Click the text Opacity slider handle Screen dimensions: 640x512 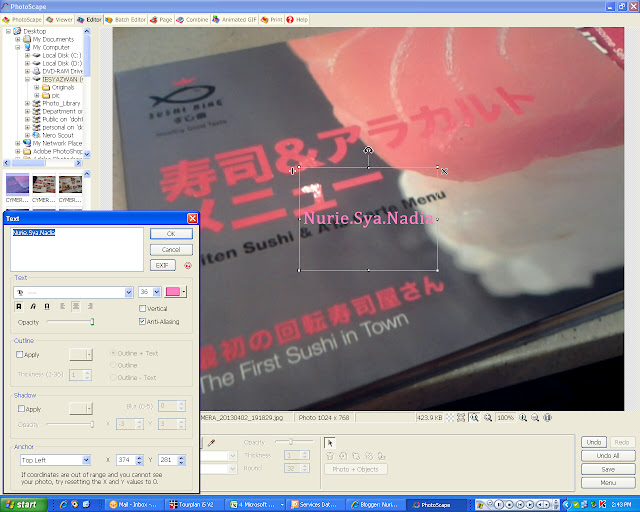point(92,322)
